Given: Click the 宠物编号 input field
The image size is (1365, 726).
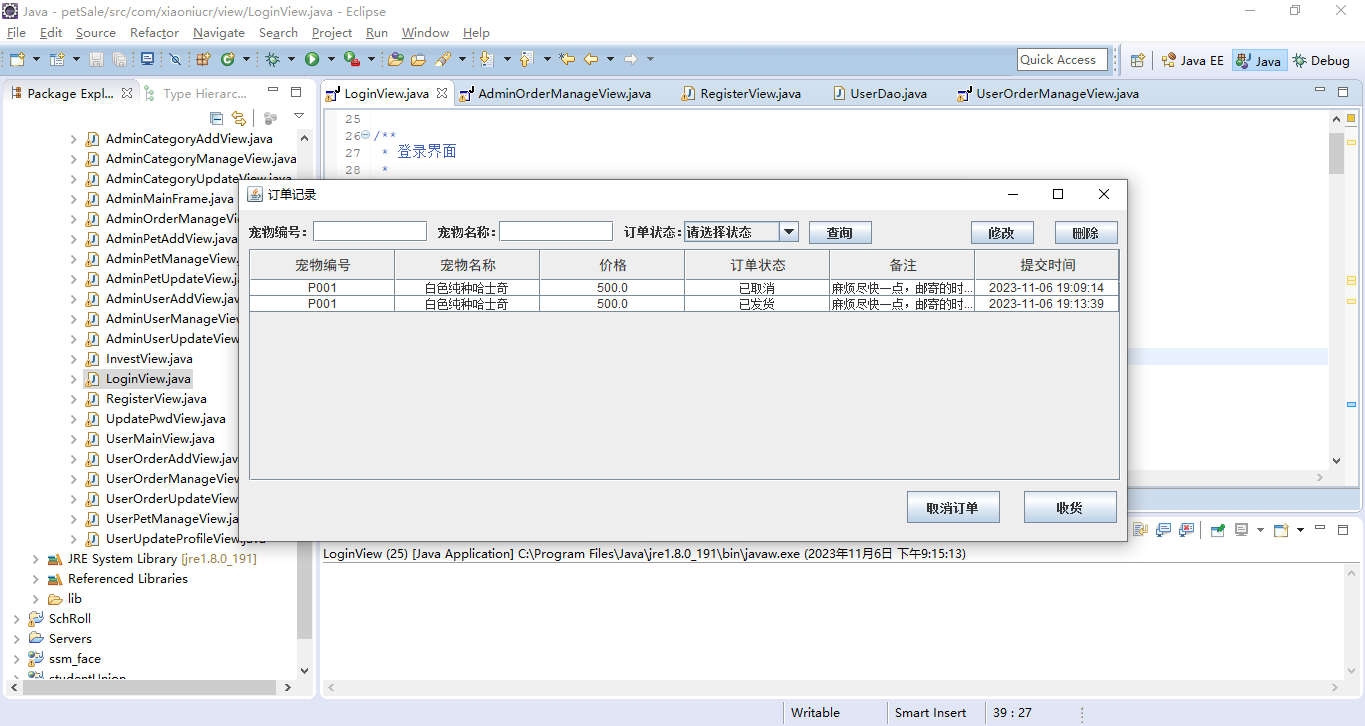Looking at the screenshot, I should (x=370, y=232).
